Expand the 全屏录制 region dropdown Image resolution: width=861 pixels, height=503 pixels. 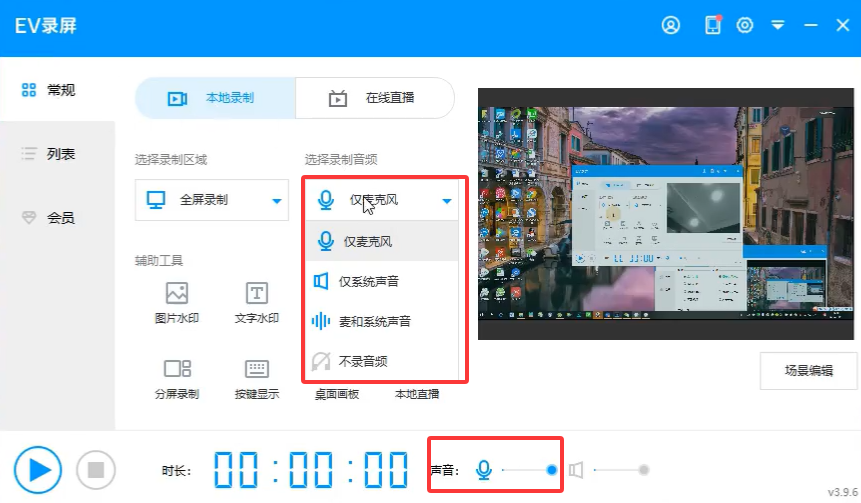tap(212, 200)
